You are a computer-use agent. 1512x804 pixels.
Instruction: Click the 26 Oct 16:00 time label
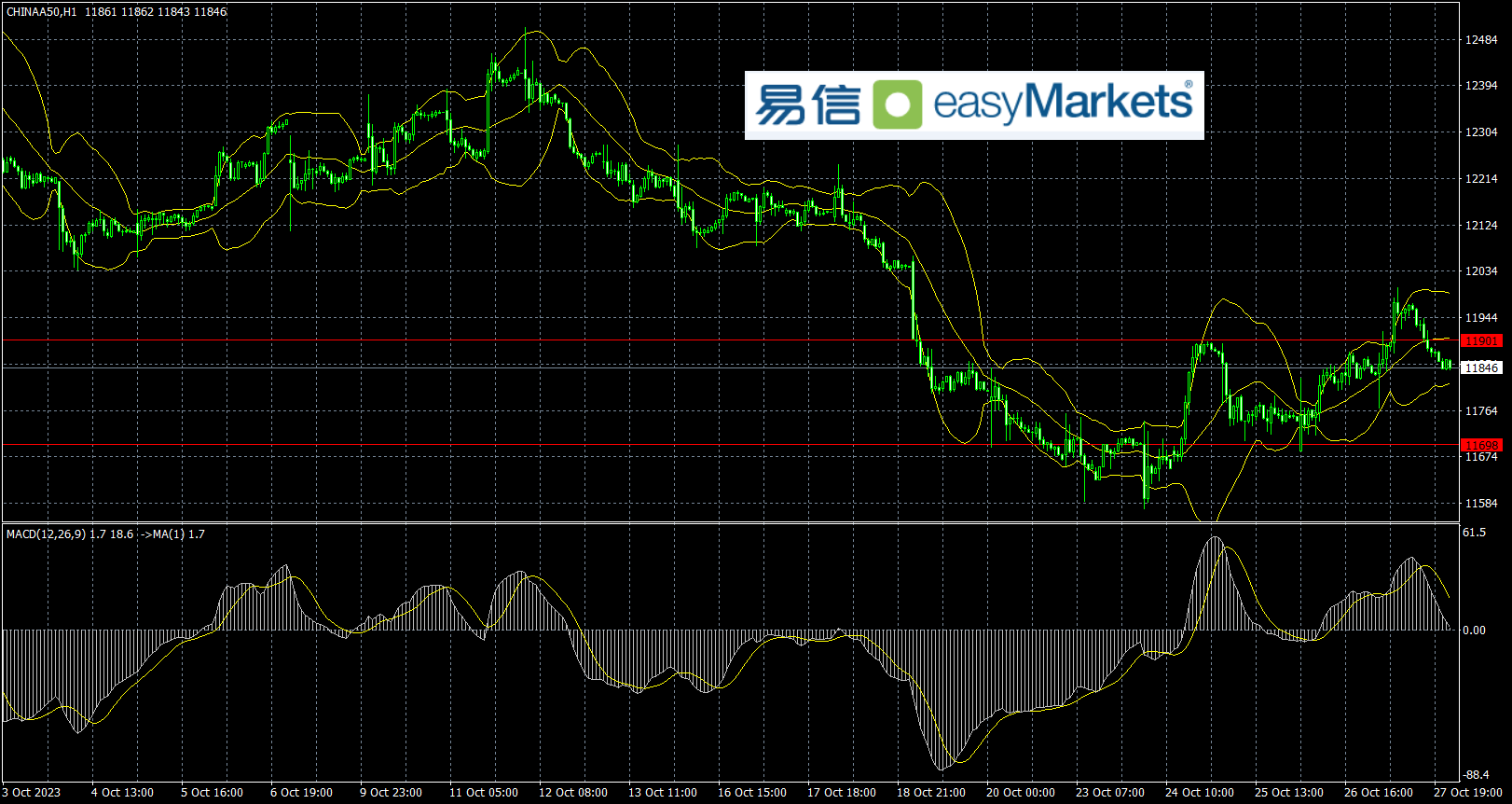click(x=1379, y=793)
